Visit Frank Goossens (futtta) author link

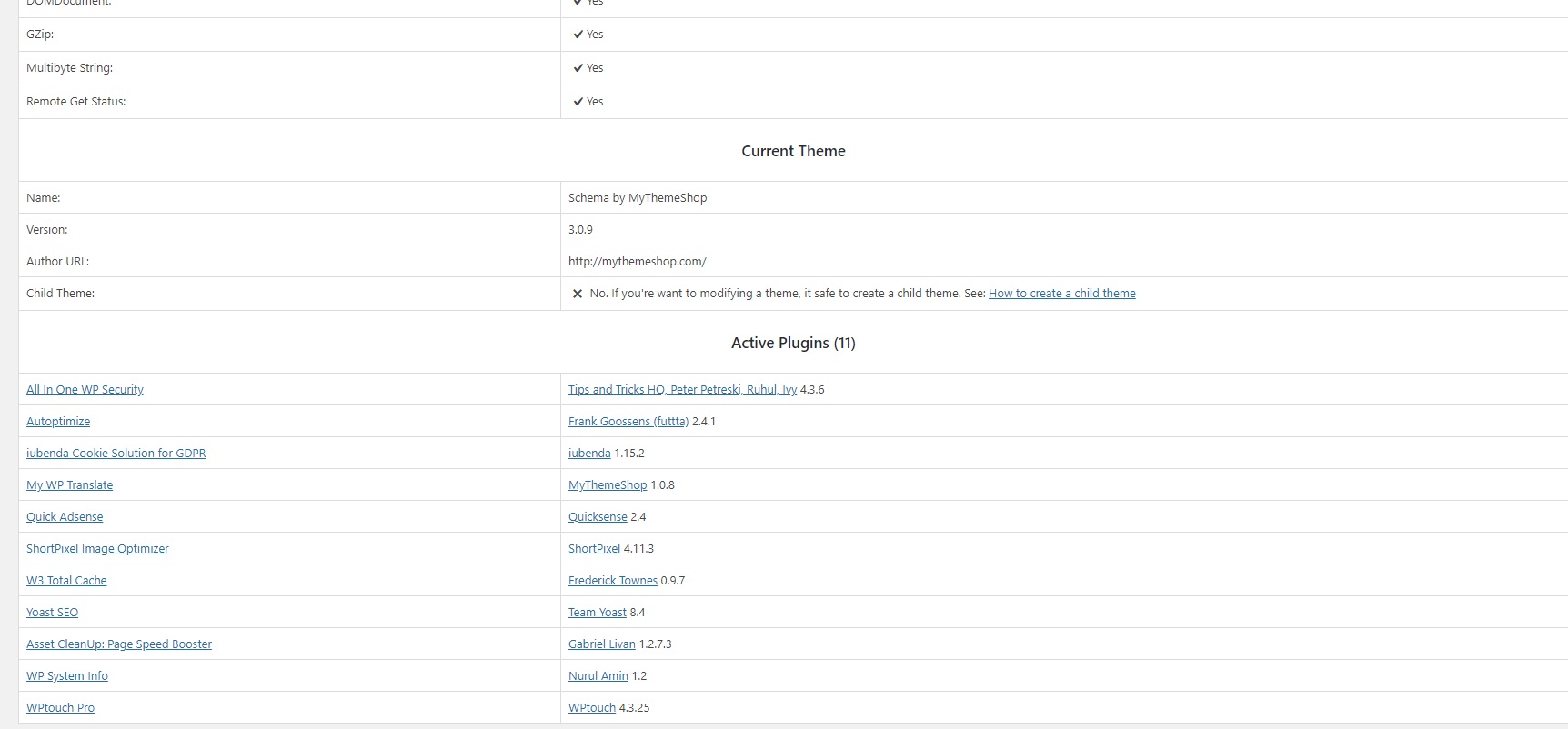pyautogui.click(x=628, y=422)
